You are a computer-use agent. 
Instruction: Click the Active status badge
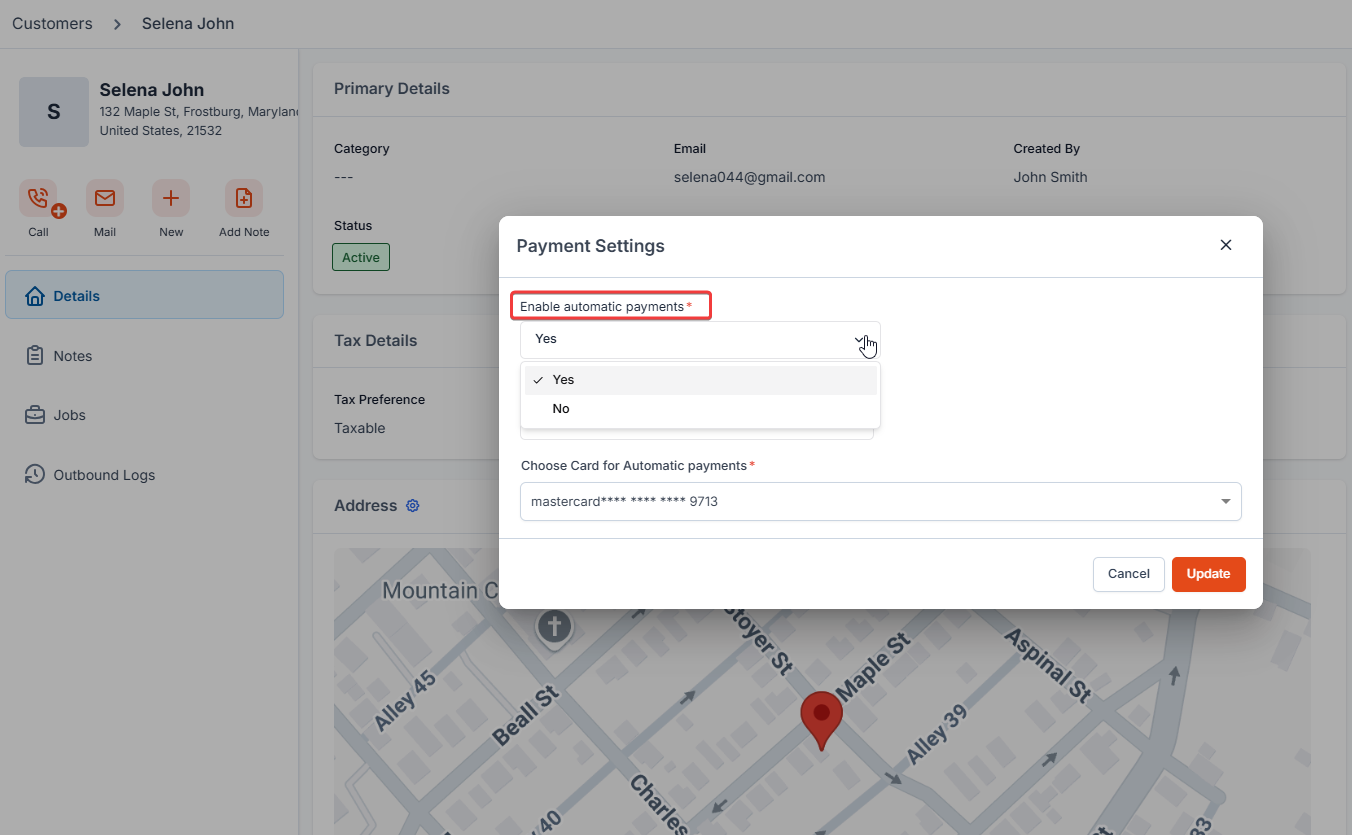pyautogui.click(x=361, y=257)
